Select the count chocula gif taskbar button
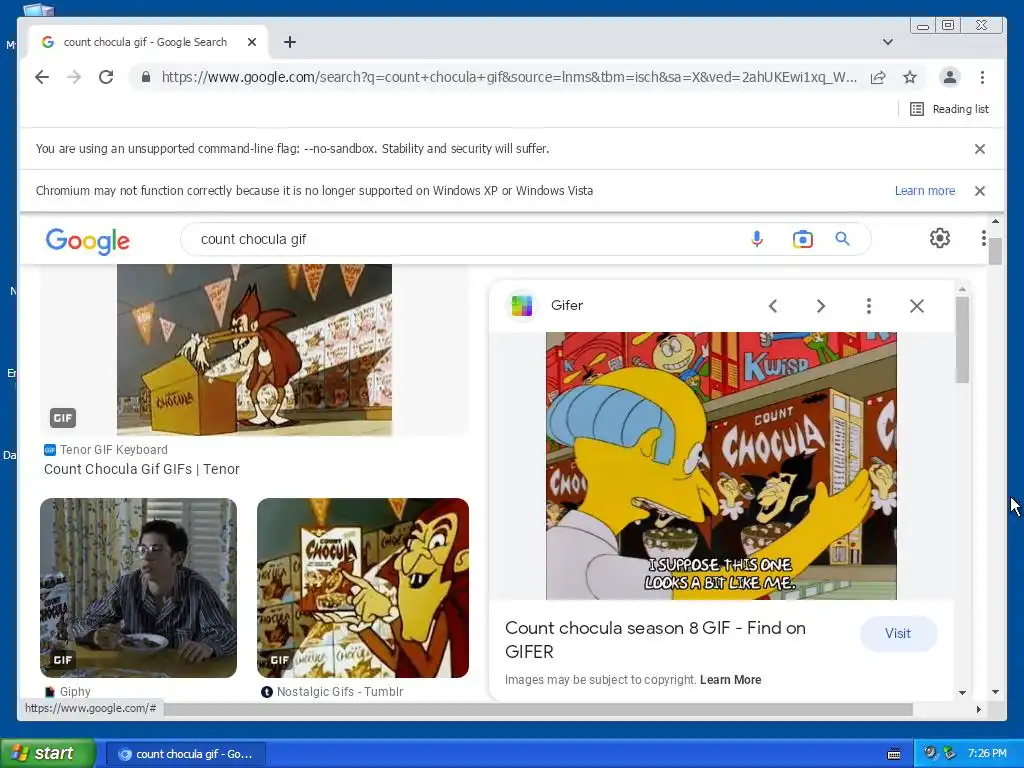This screenshot has height=768, width=1024. pos(185,754)
